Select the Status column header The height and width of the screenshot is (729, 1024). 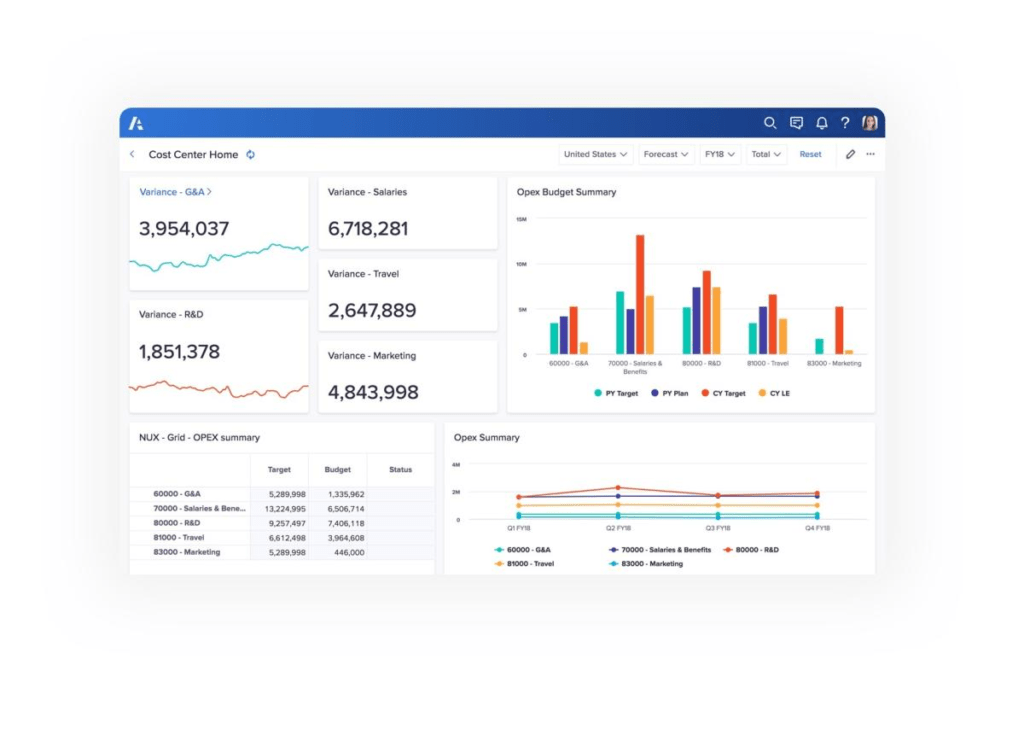pyautogui.click(x=400, y=470)
